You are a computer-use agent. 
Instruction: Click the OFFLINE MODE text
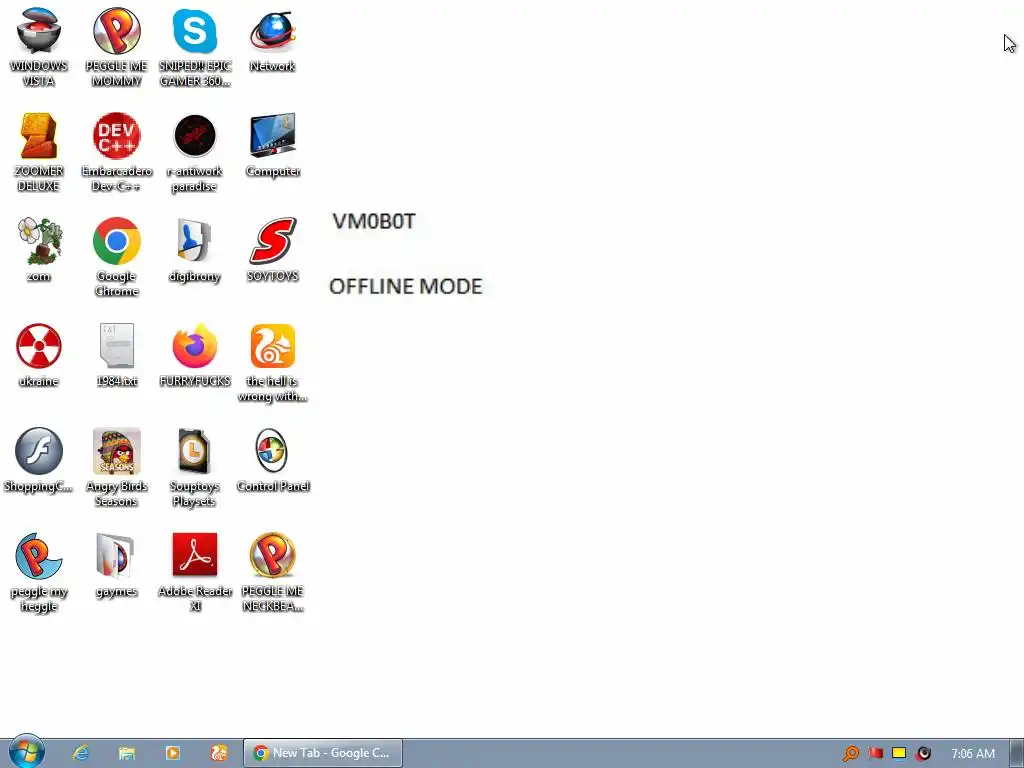click(406, 286)
